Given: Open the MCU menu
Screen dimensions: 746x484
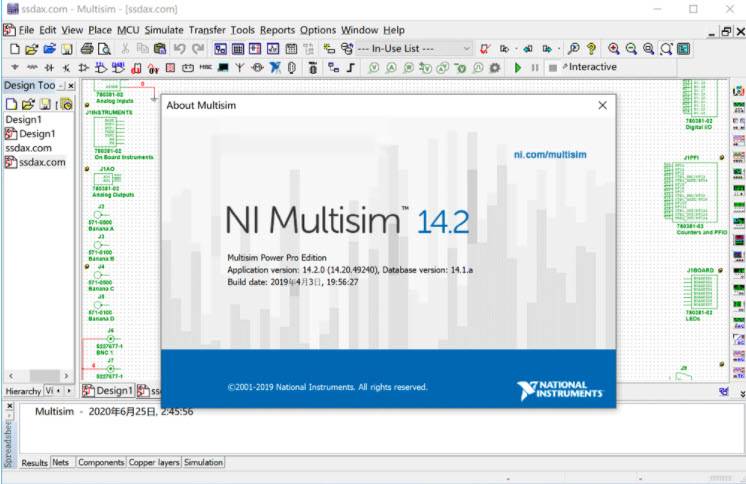Looking at the screenshot, I should (x=128, y=30).
